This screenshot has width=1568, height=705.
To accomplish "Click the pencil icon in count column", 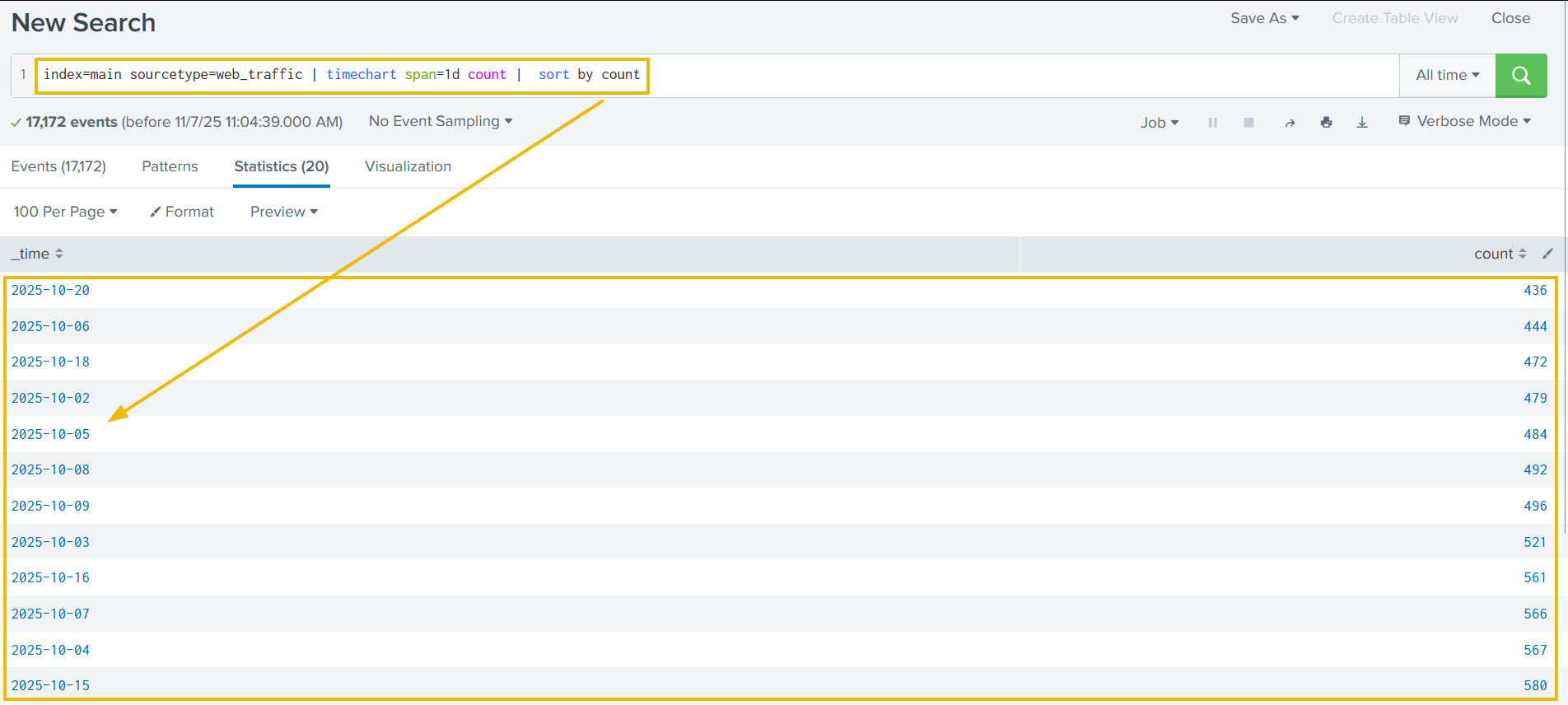I will pos(1547,254).
